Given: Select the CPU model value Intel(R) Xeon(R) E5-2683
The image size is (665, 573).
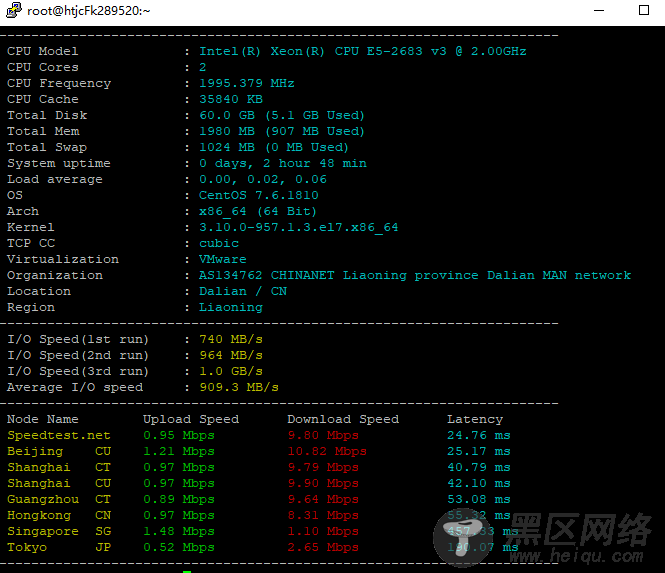Looking at the screenshot, I should [363, 51].
